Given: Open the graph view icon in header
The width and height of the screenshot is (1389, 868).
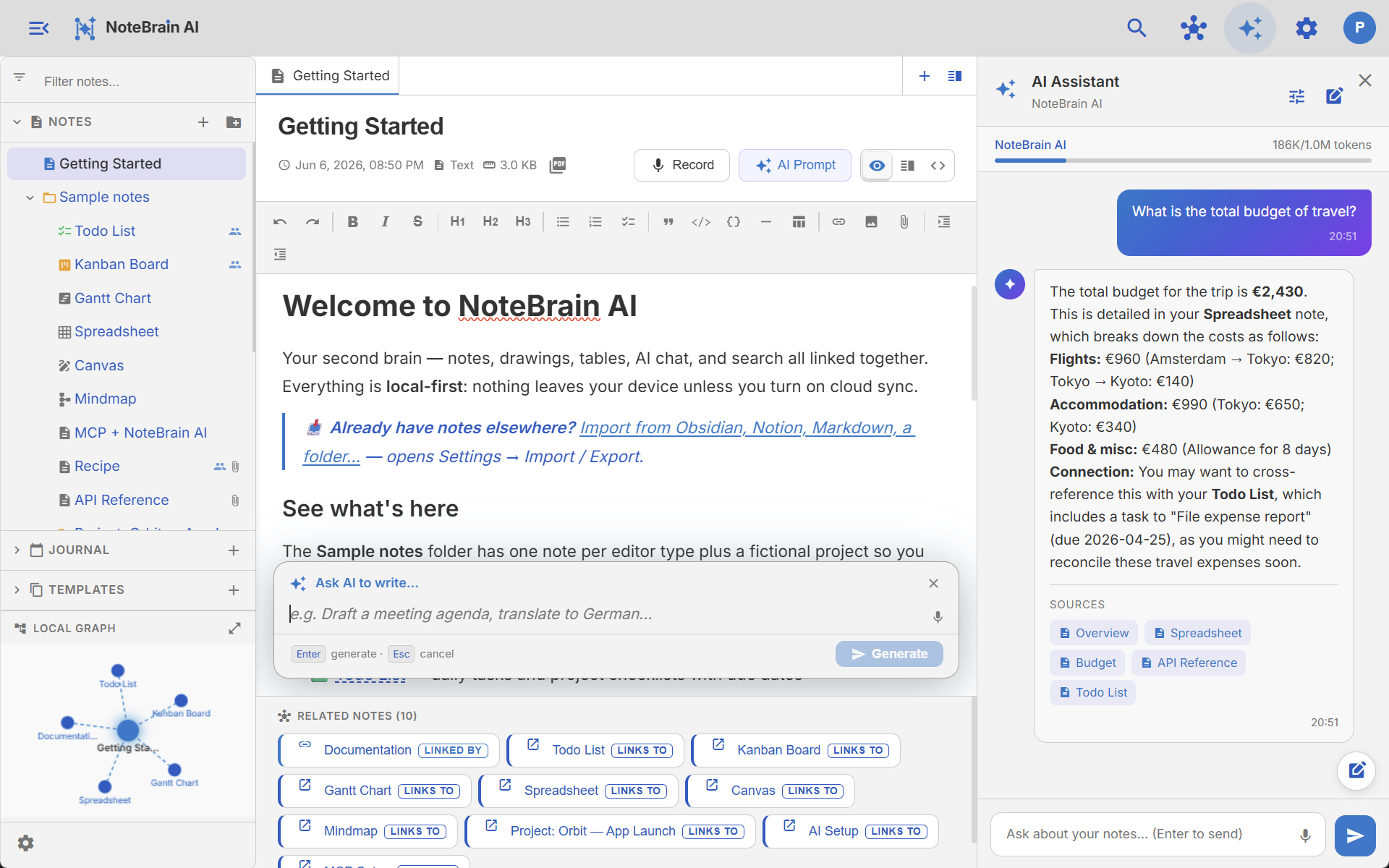Looking at the screenshot, I should (x=1194, y=28).
